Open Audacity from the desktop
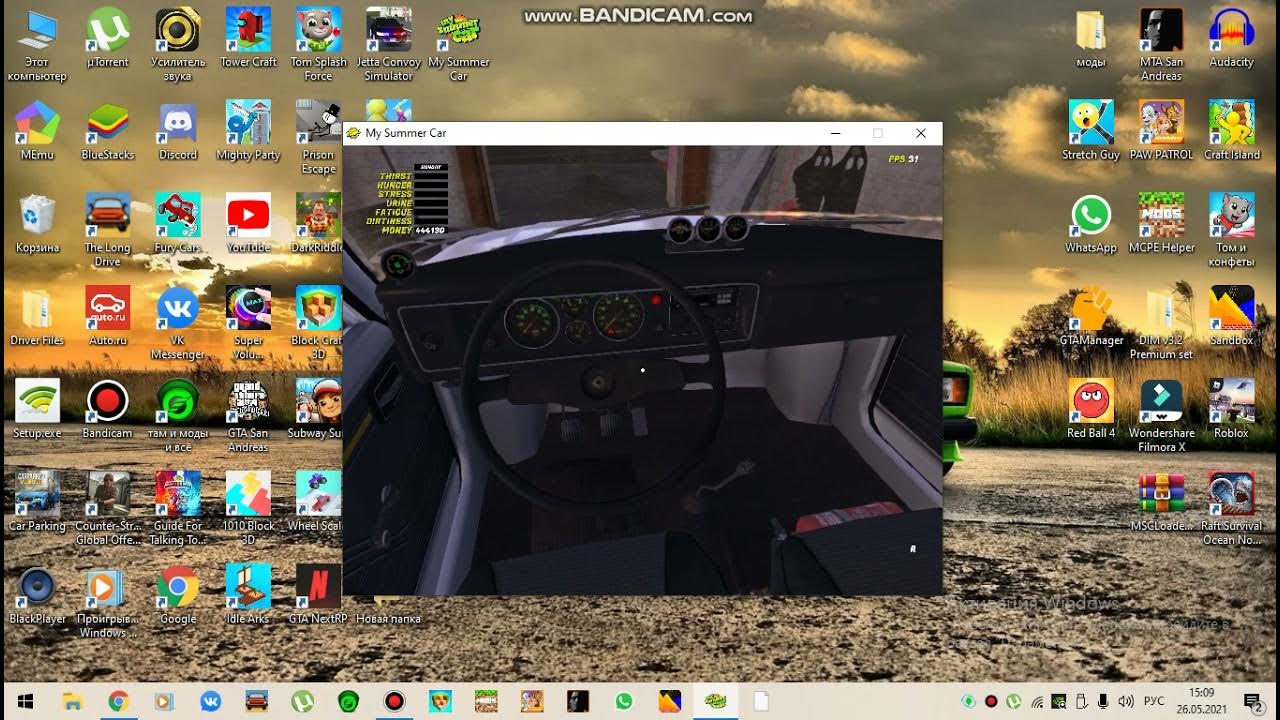 point(1231,38)
